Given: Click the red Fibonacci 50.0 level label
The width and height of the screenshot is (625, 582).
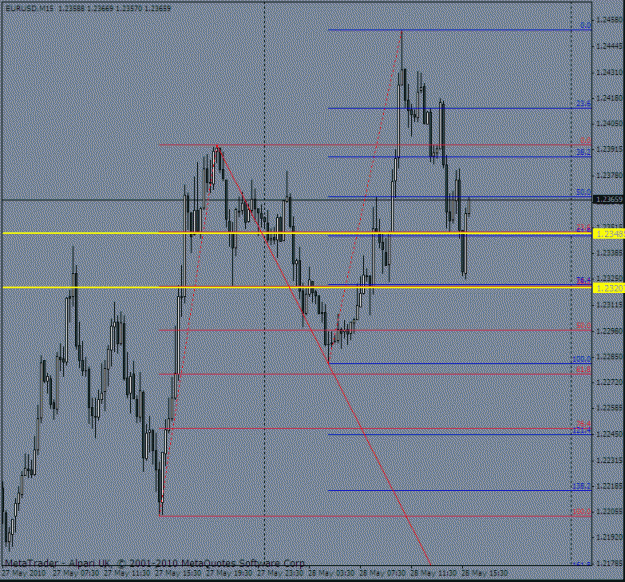Looking at the screenshot, I should point(584,326).
